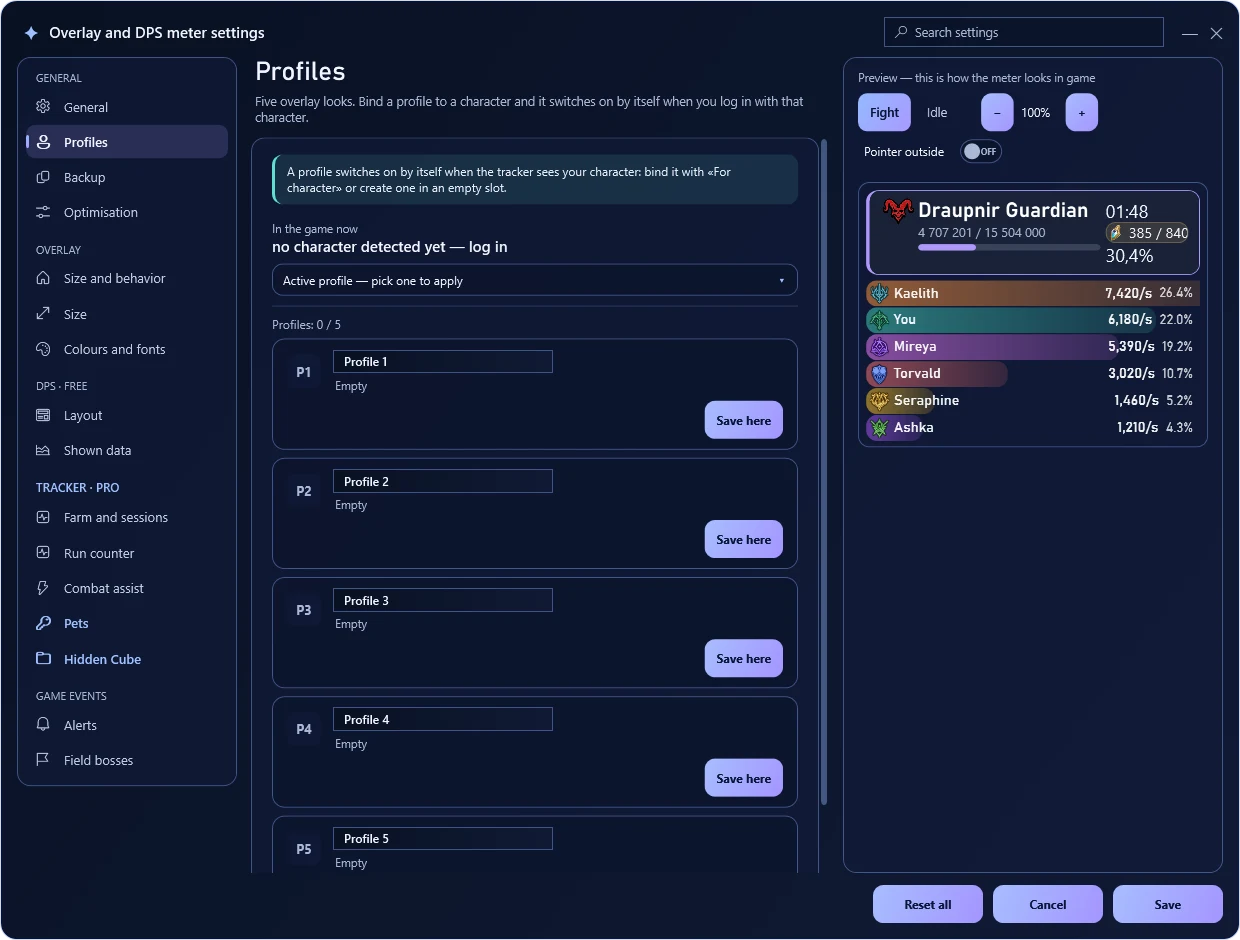Click the Backup copy icon
Image resolution: width=1240 pixels, height=940 pixels.
click(43, 177)
